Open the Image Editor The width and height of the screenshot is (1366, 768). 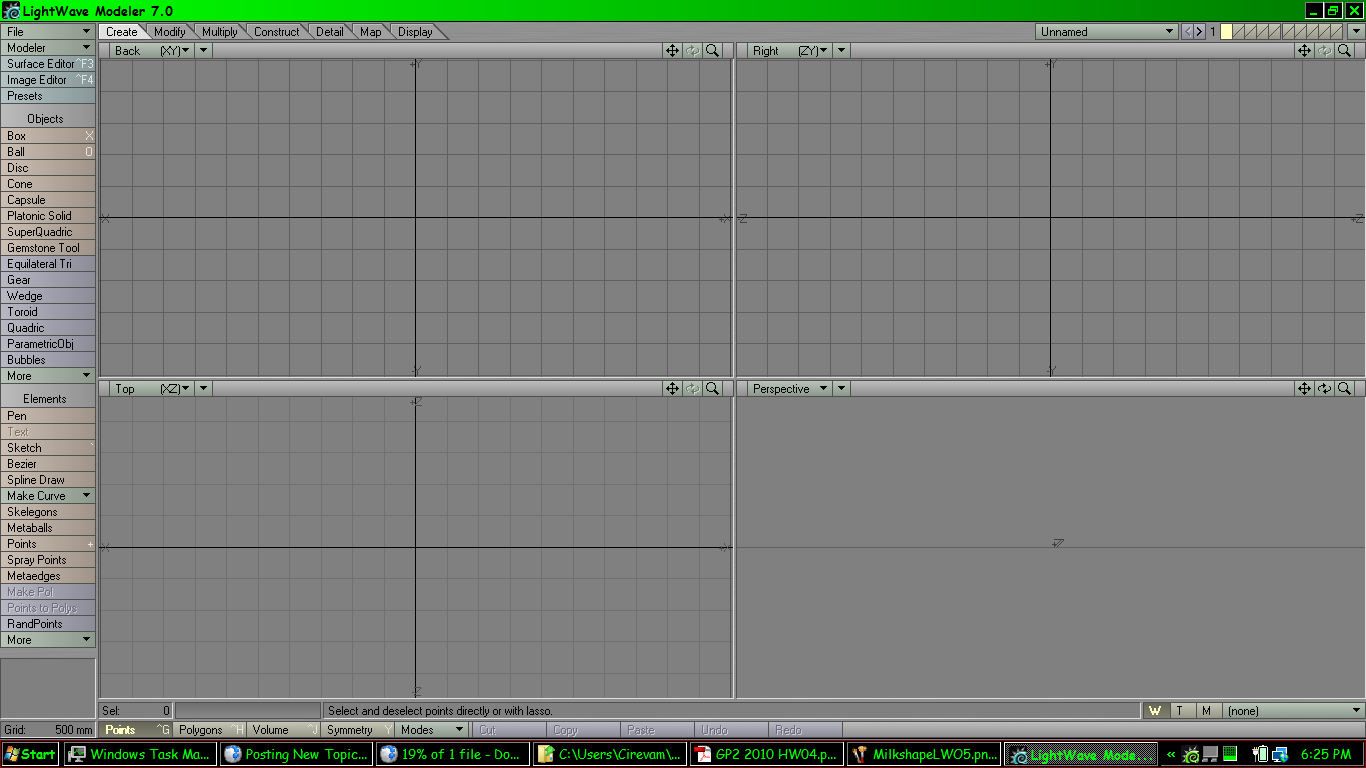click(x=48, y=80)
